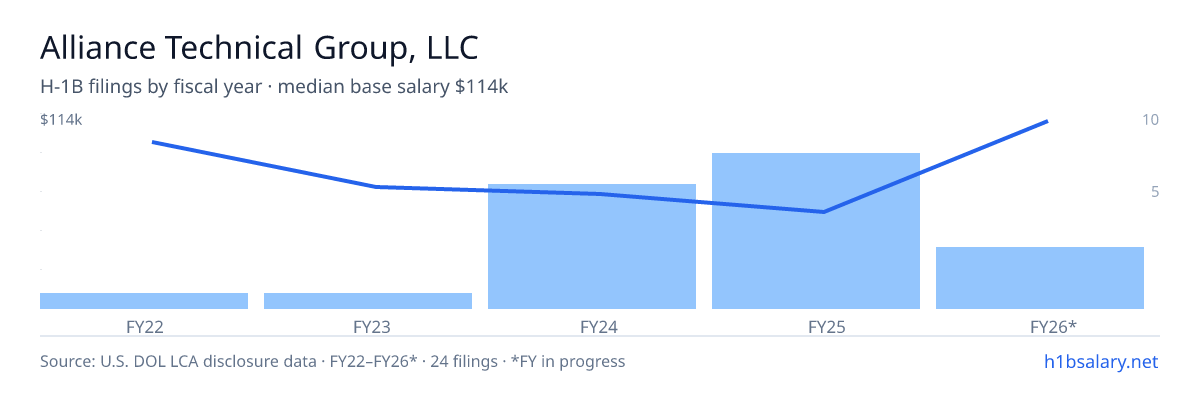Click the Alliance Technical Group, LLC title

pos(260,47)
